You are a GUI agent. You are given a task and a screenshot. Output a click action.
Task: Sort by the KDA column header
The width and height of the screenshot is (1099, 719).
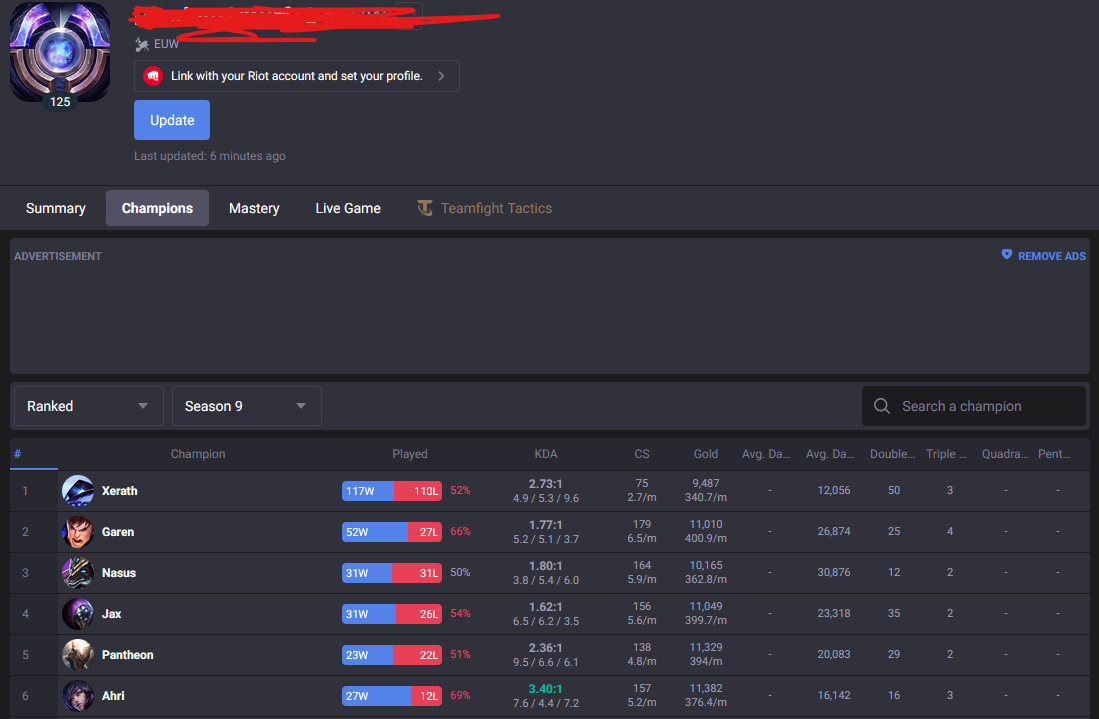point(545,454)
